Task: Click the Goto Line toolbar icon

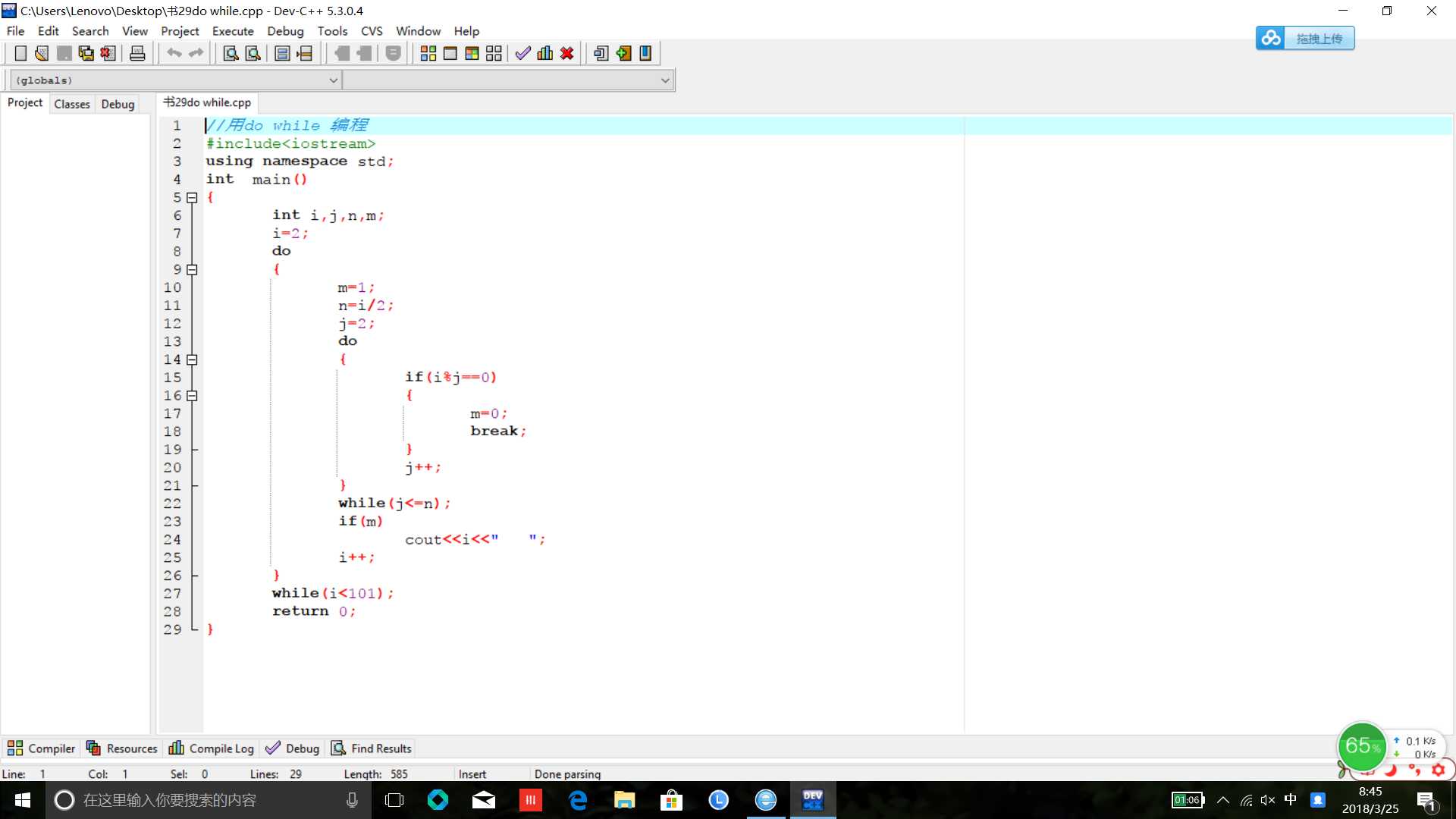Action: pyautogui.click(x=304, y=53)
